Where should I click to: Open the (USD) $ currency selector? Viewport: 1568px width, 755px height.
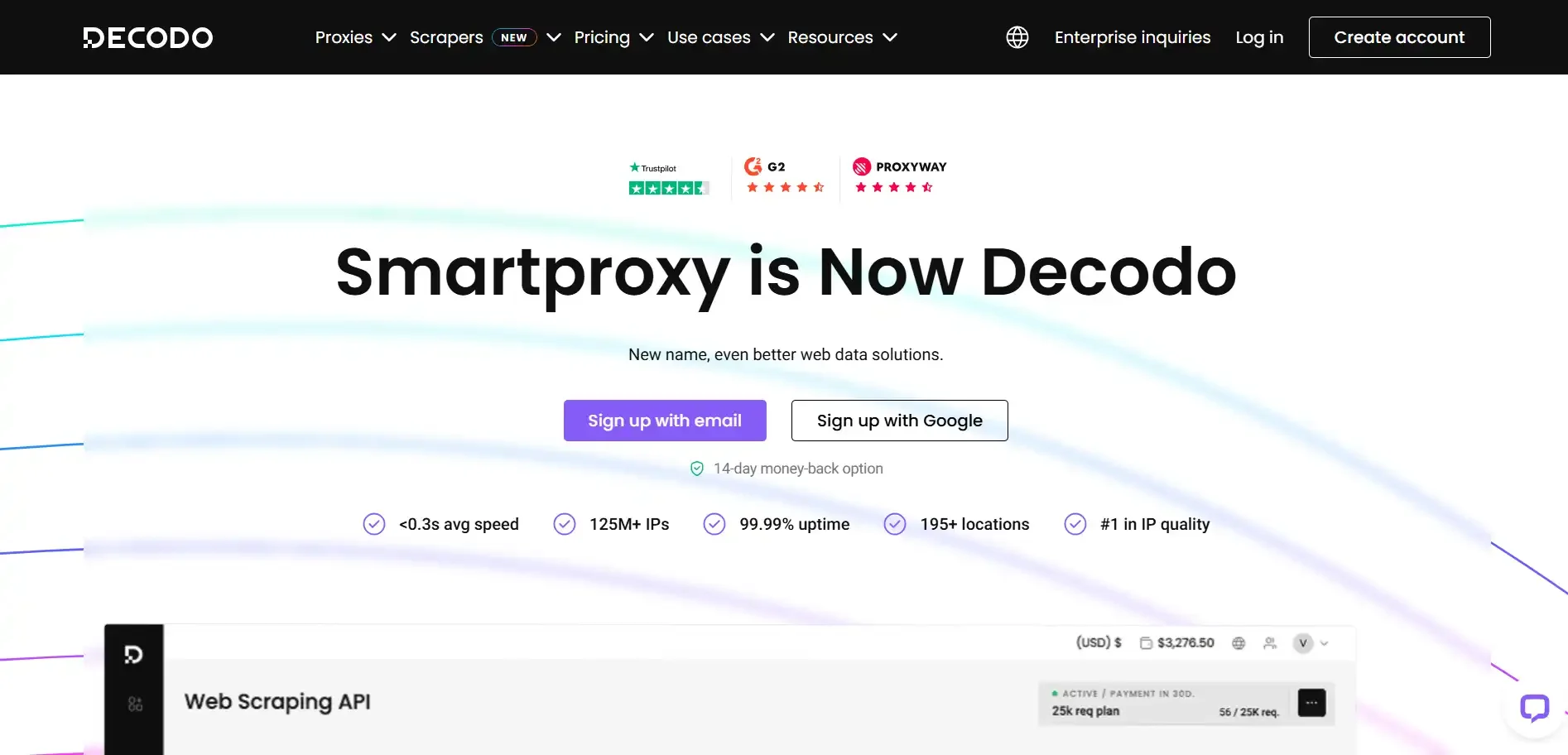(x=1099, y=642)
